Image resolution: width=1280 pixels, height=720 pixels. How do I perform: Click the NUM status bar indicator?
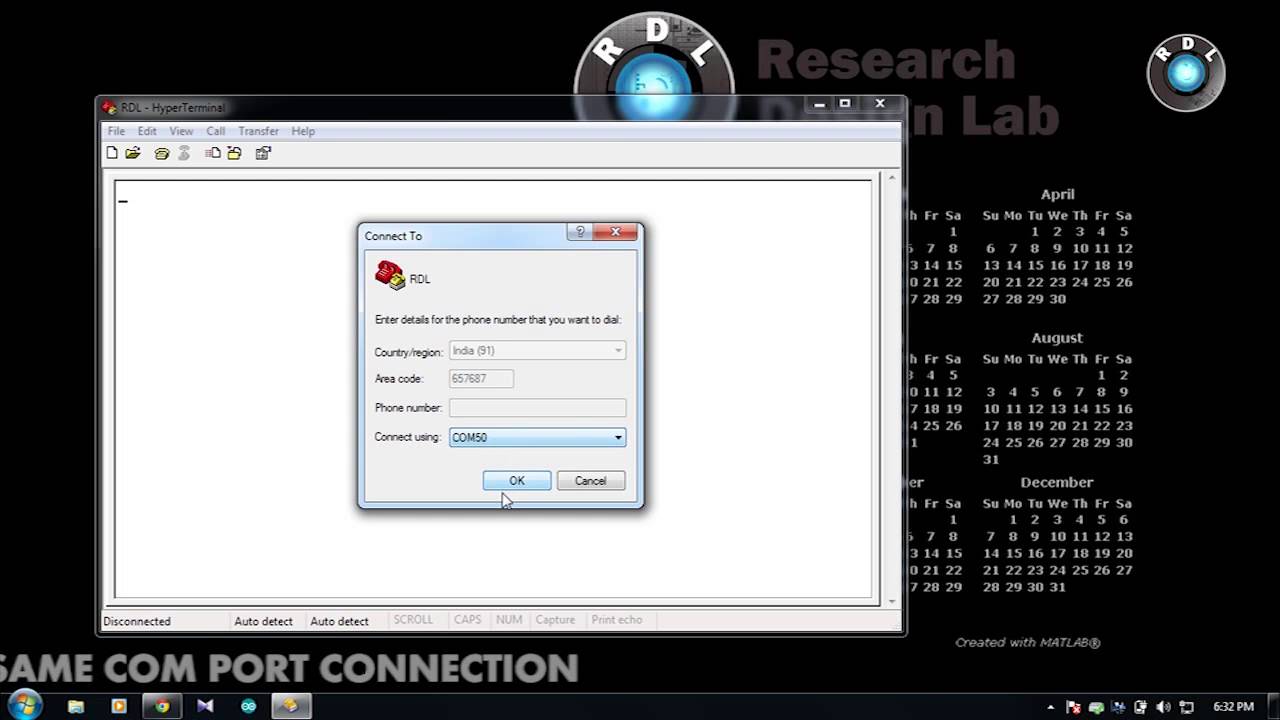click(x=509, y=620)
